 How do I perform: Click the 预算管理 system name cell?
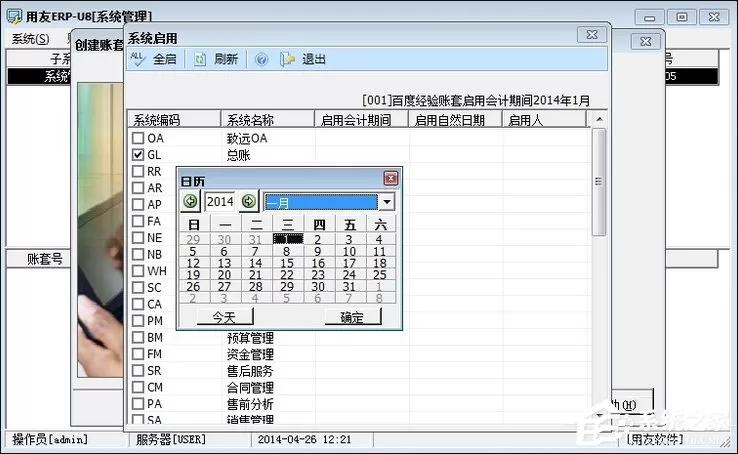[x=250, y=338]
